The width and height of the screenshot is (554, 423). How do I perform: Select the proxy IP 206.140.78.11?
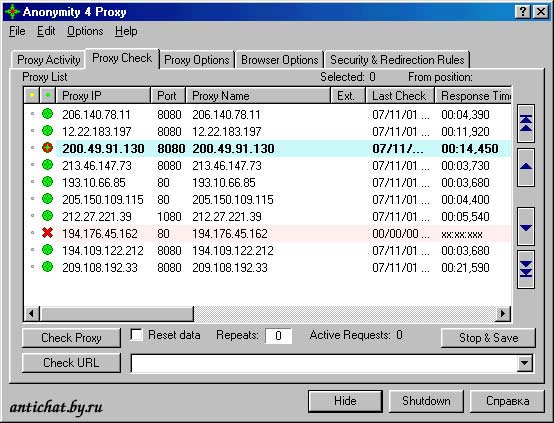pyautogui.click(x=96, y=114)
